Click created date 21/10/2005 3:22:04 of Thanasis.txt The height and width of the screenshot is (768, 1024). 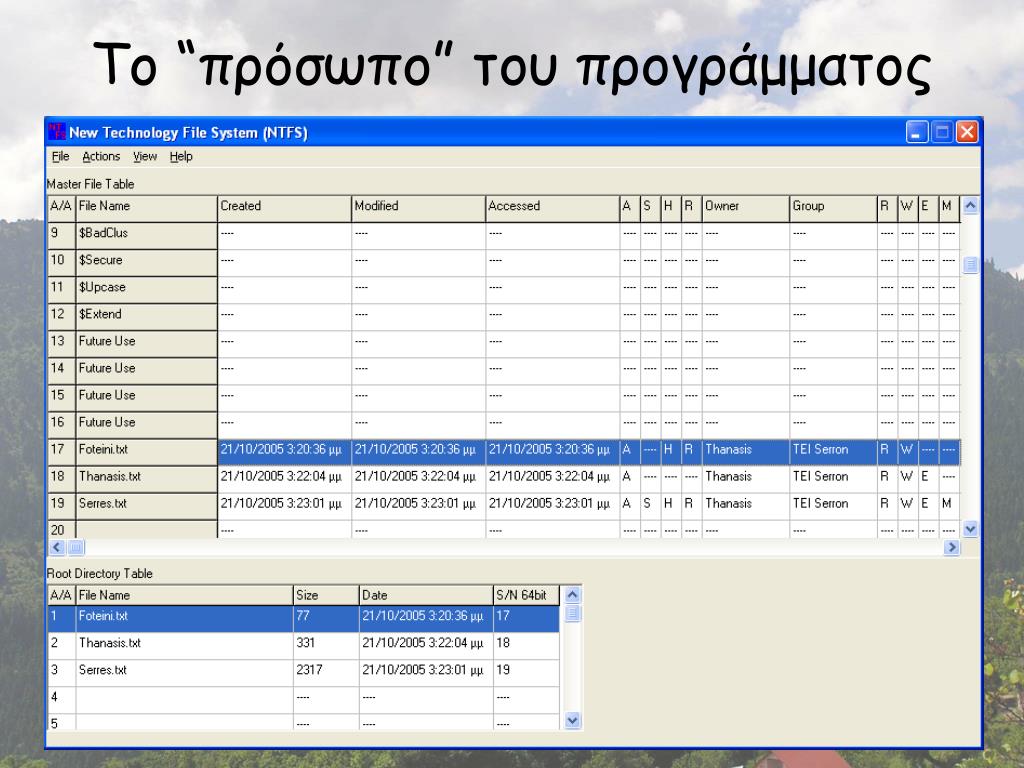coord(284,477)
